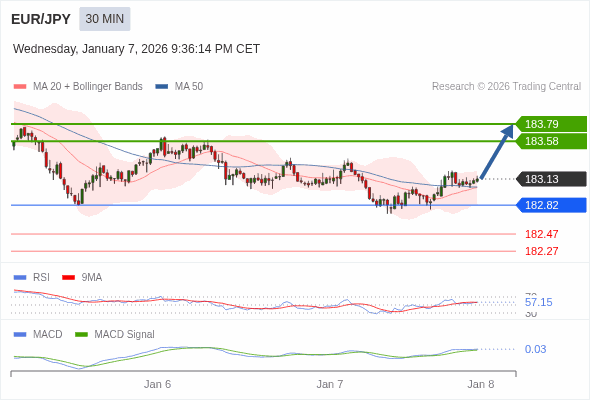This screenshot has height=400, width=590.
Task: Click the date 'Wednesday, January 7, 2026 9:36:14 PM CET'
Action: pyautogui.click(x=136, y=49)
